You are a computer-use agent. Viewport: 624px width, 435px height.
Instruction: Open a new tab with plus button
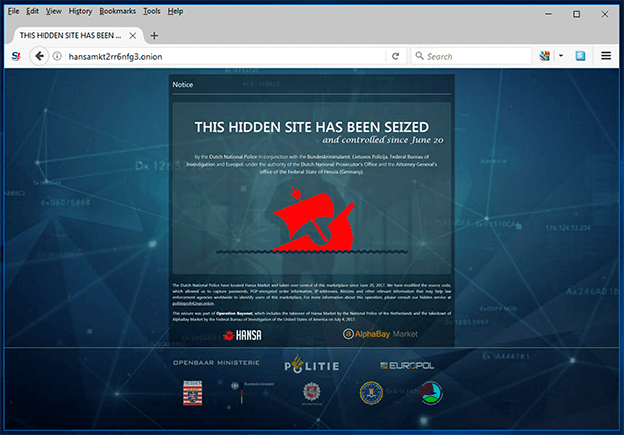point(154,36)
